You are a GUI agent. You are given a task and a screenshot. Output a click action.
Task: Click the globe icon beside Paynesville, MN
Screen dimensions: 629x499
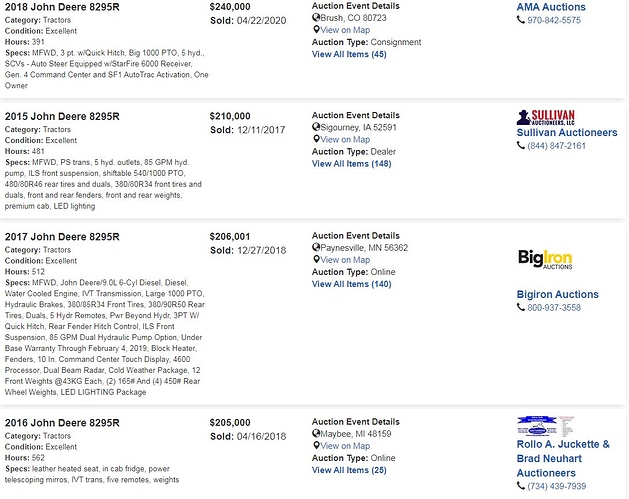316,248
